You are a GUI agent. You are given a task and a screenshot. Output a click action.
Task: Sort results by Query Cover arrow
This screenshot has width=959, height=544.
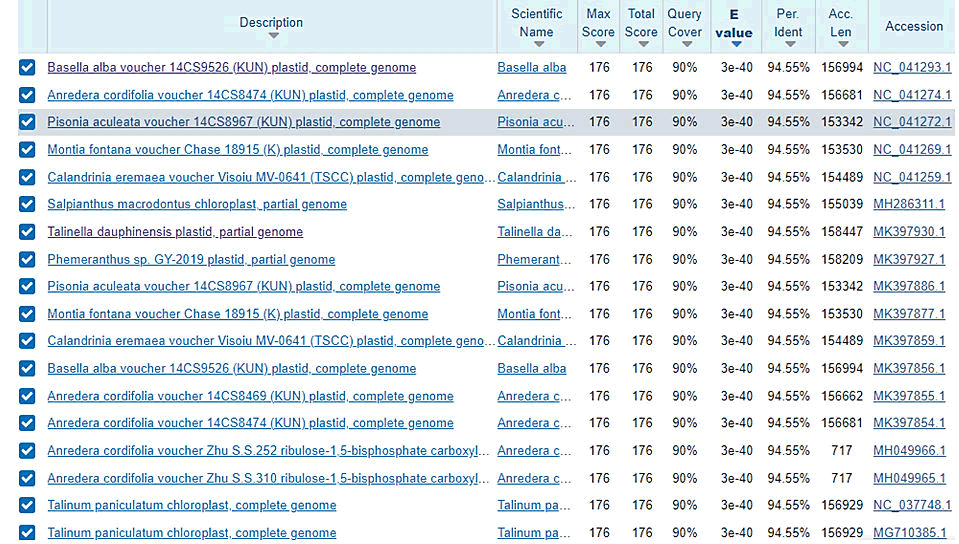point(685,45)
